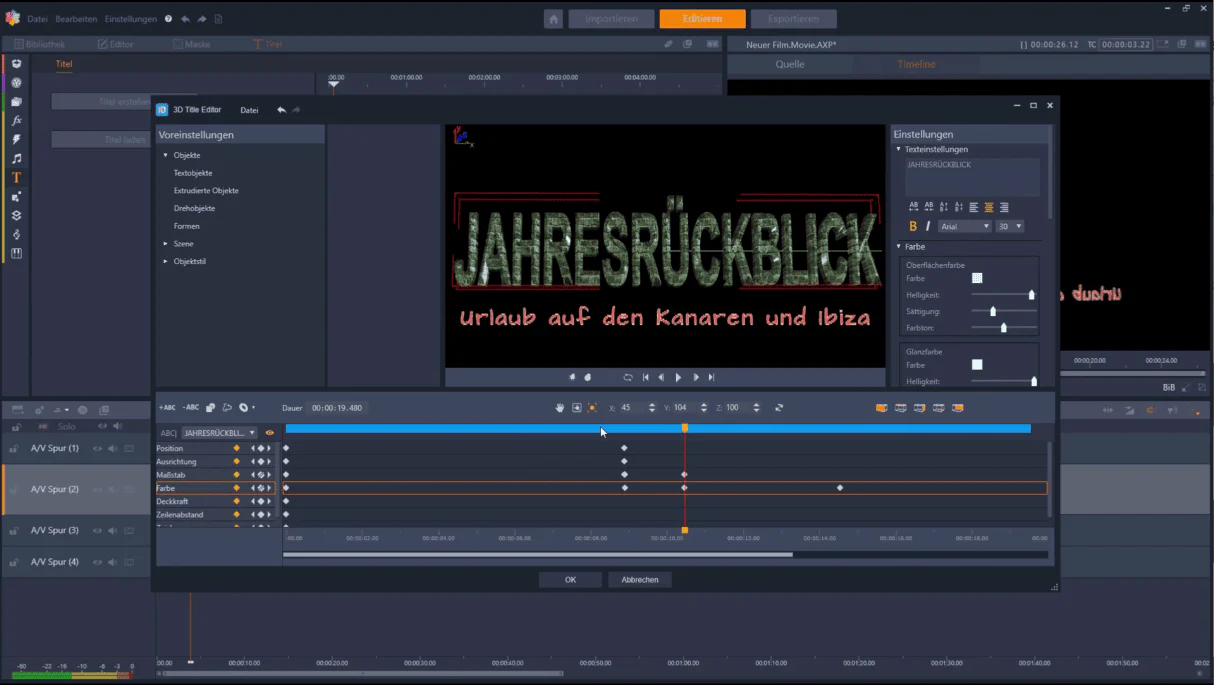1214x685 pixels.
Task: Toggle keyframing diamond for the Deckkraft row
Action: (x=236, y=501)
